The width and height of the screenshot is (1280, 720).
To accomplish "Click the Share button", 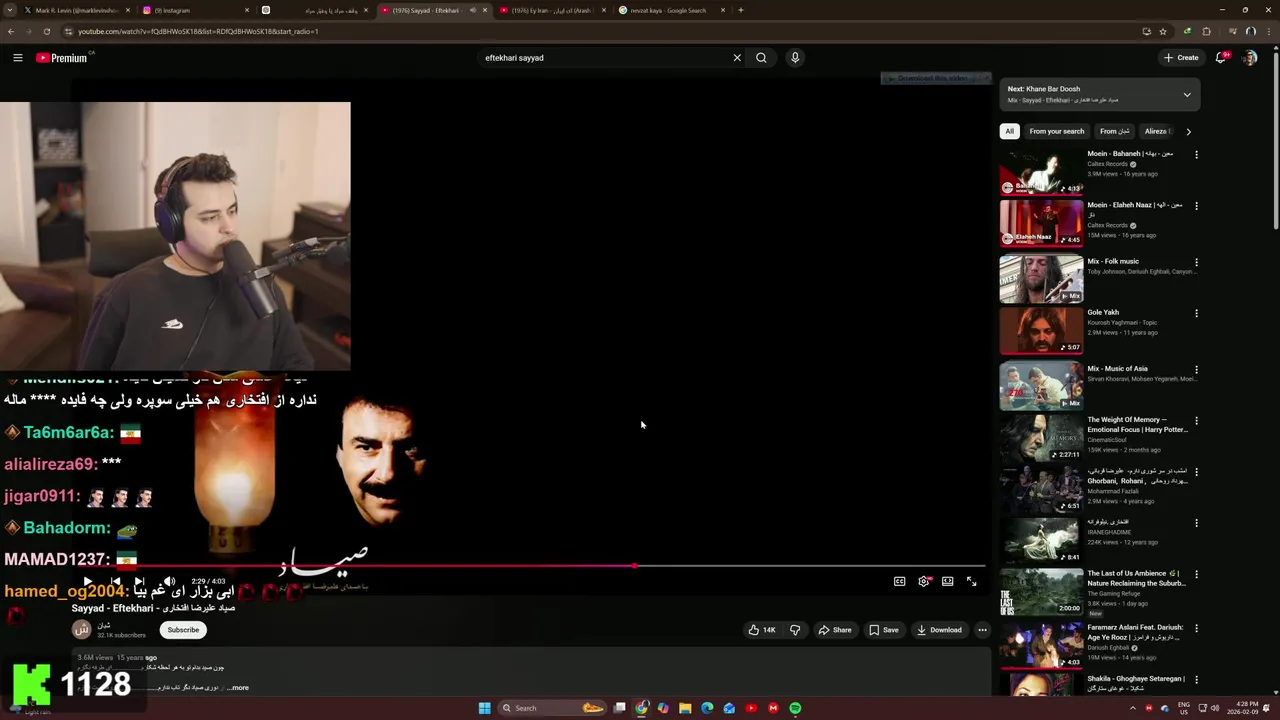I will [x=835, y=630].
